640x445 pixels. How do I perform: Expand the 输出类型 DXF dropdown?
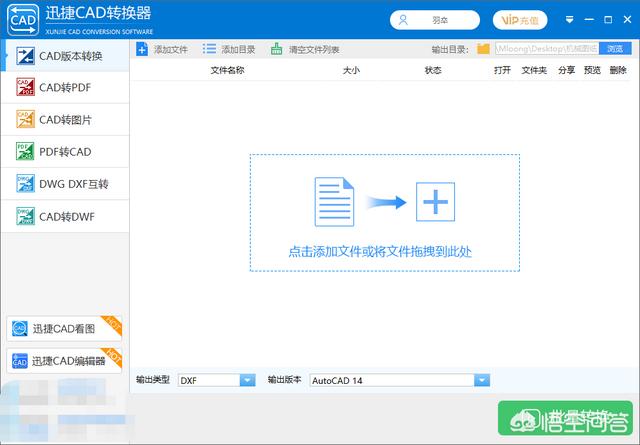247,380
